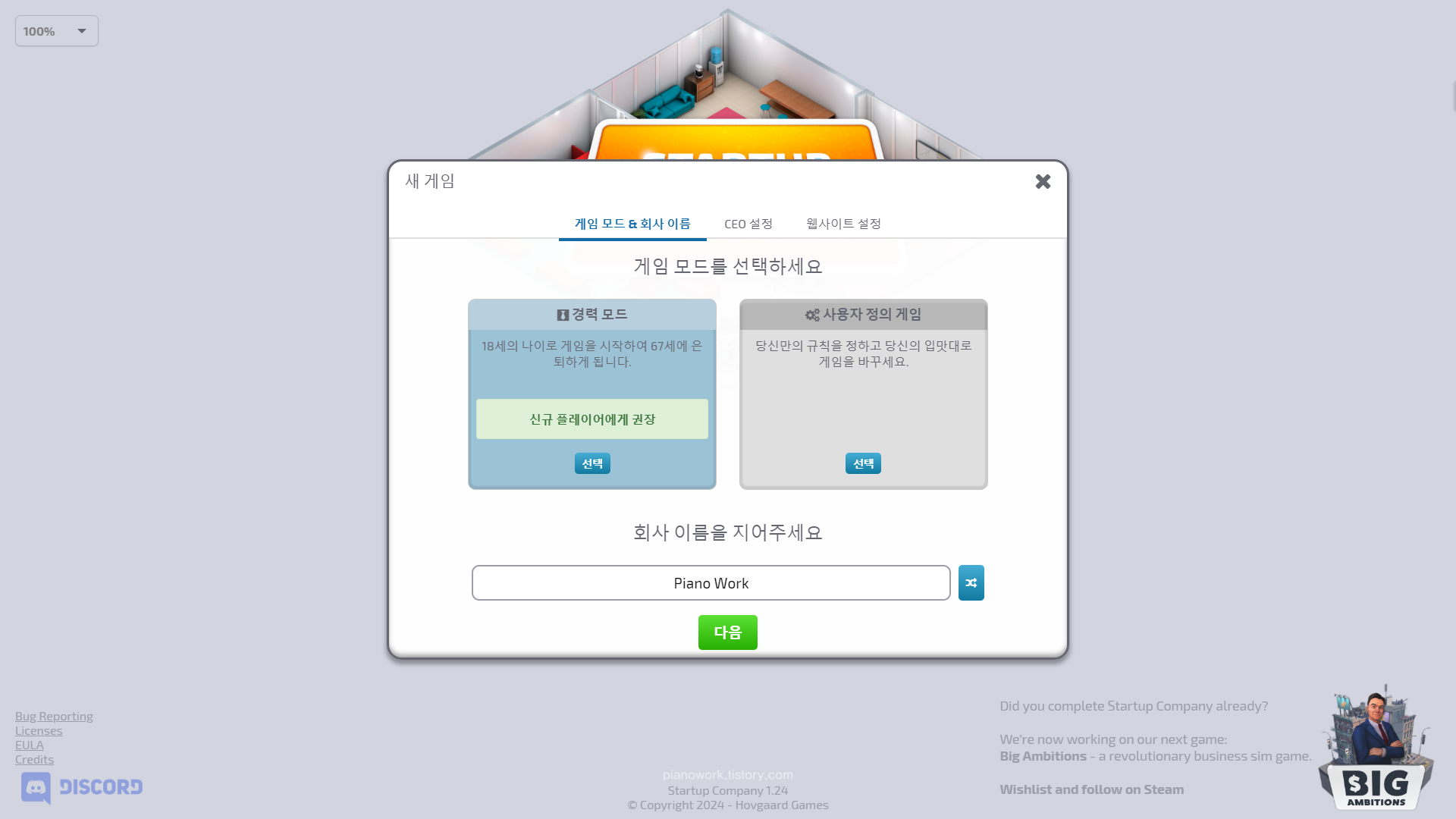The height and width of the screenshot is (819, 1456).
Task: Click the 사용자 정의 게임 선택 button
Action: tap(862, 463)
